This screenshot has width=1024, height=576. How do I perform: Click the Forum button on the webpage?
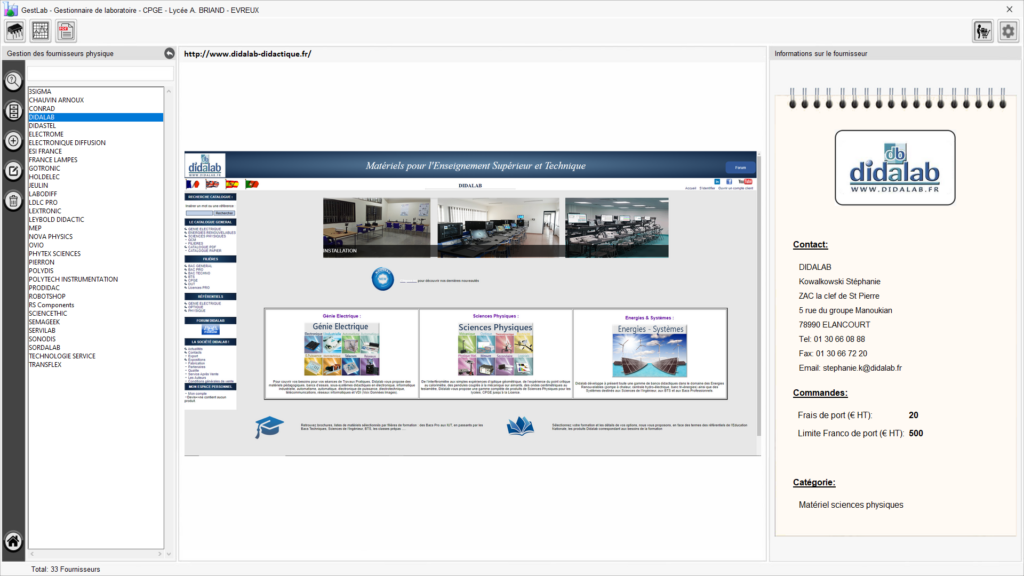coord(740,168)
